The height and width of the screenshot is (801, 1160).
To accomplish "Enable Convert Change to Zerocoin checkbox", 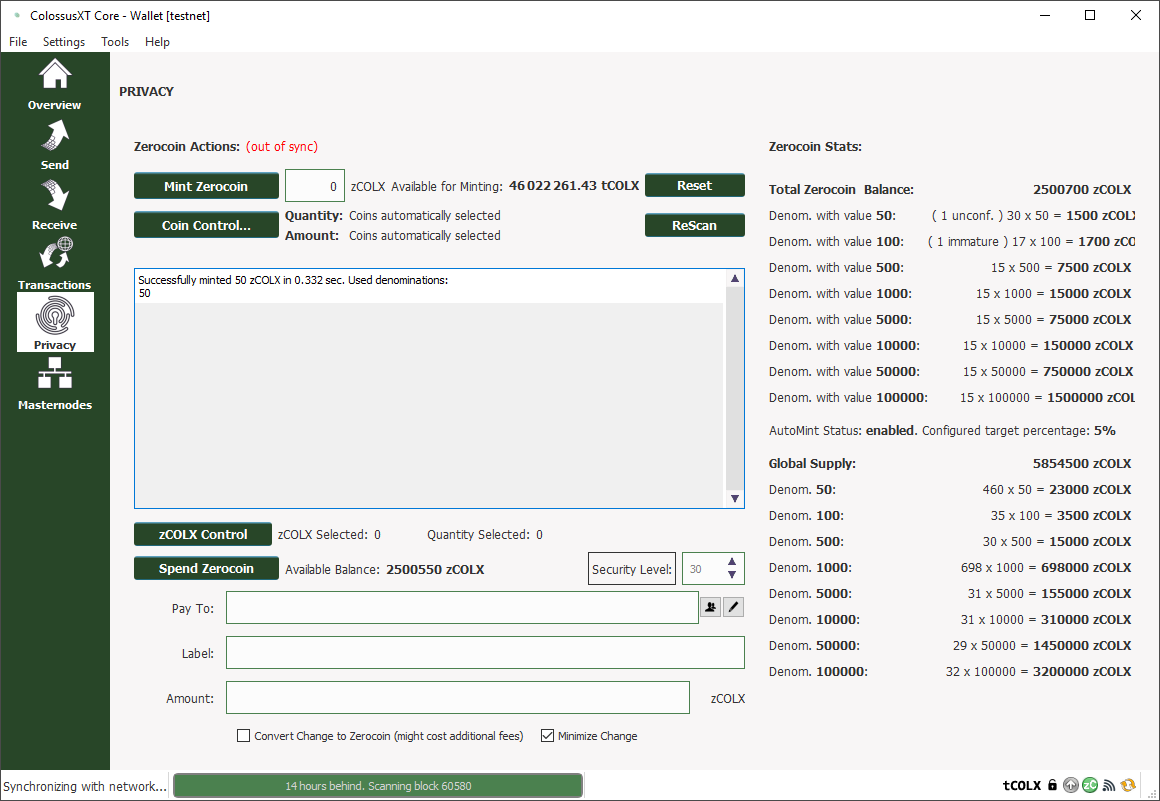I will click(x=243, y=735).
